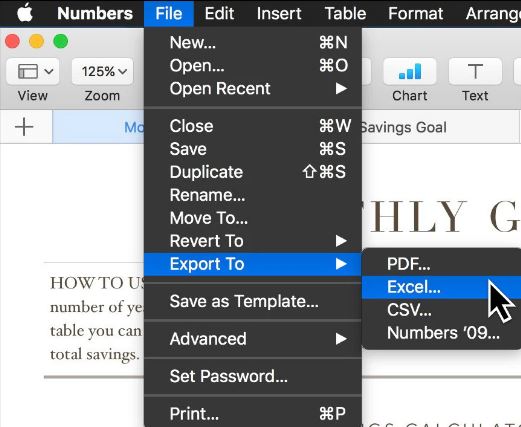521x427 pixels.
Task: Select Save in the File menu
Action: [x=253, y=149]
